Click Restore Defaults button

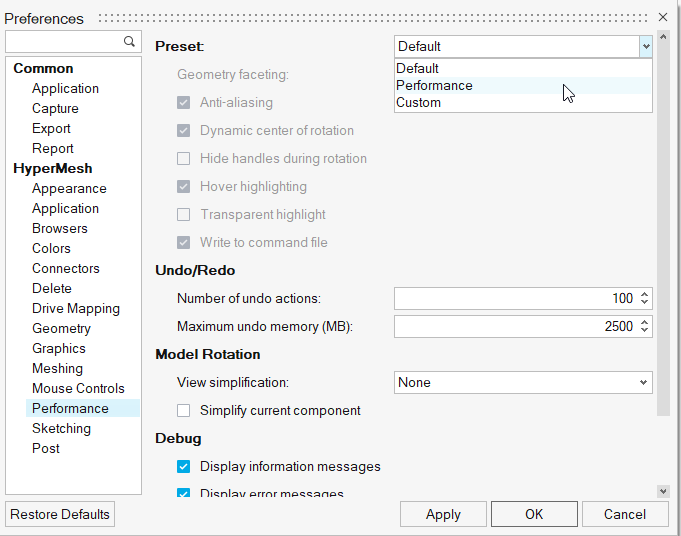tap(60, 514)
